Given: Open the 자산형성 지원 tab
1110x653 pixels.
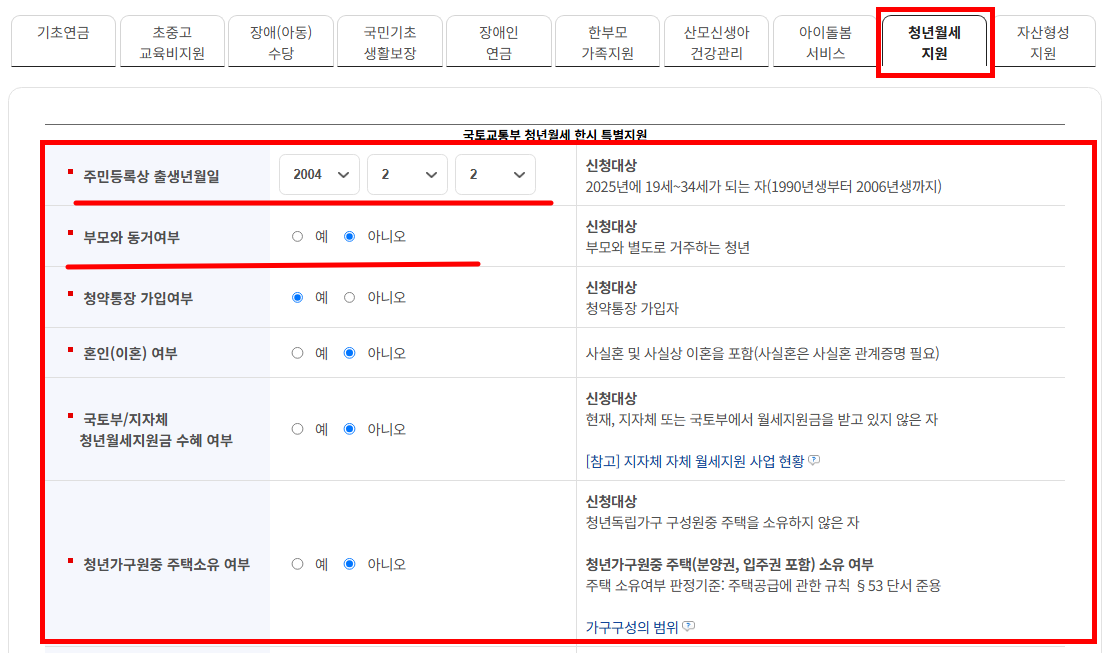Looking at the screenshot, I should (x=1044, y=41).
